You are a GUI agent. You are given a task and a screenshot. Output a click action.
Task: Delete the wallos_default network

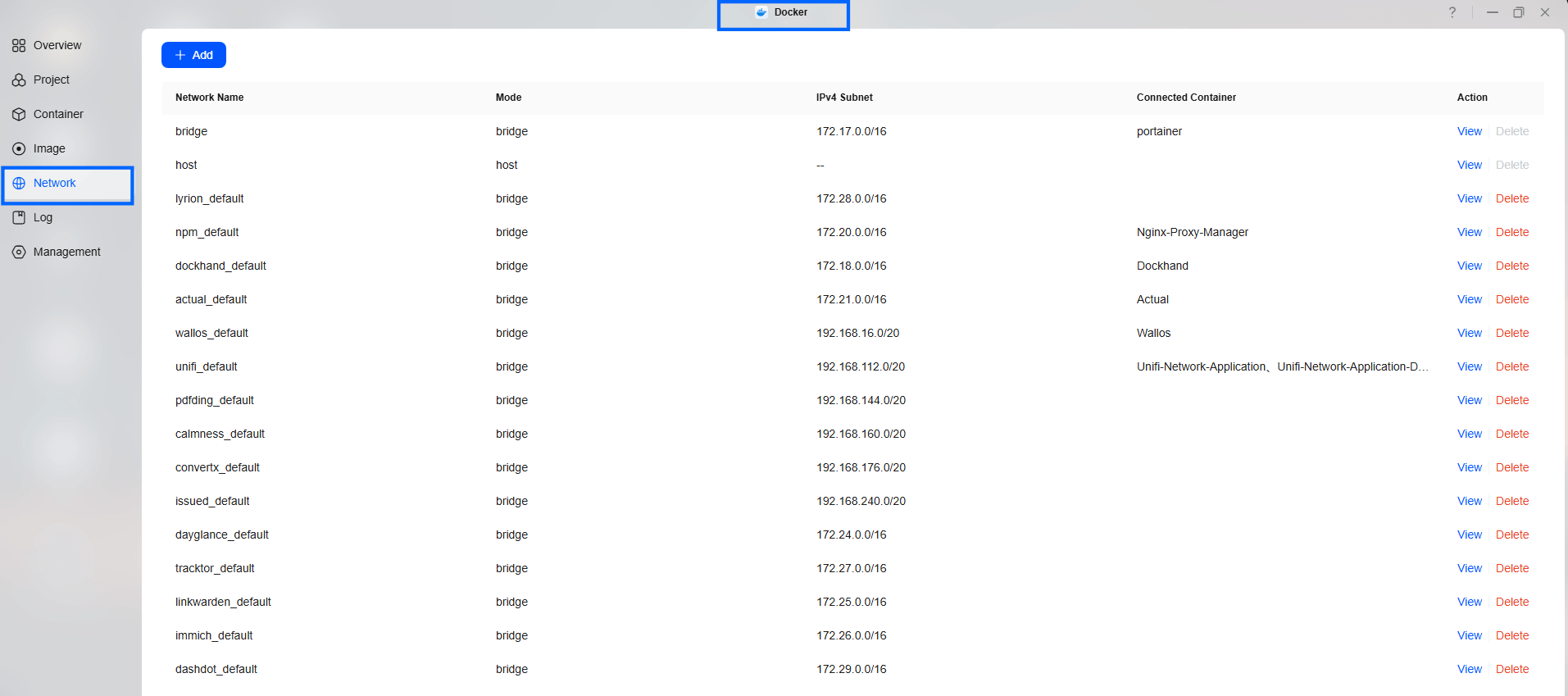1512,333
